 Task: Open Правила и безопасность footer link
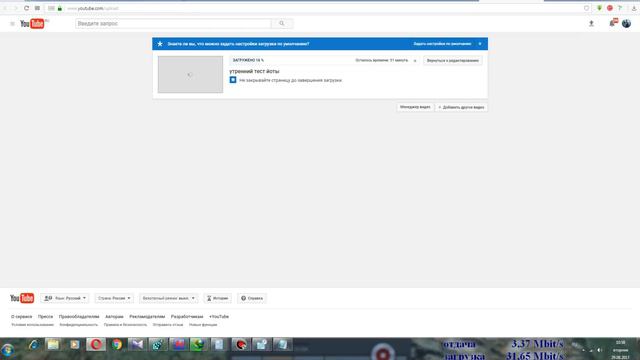click(125, 325)
